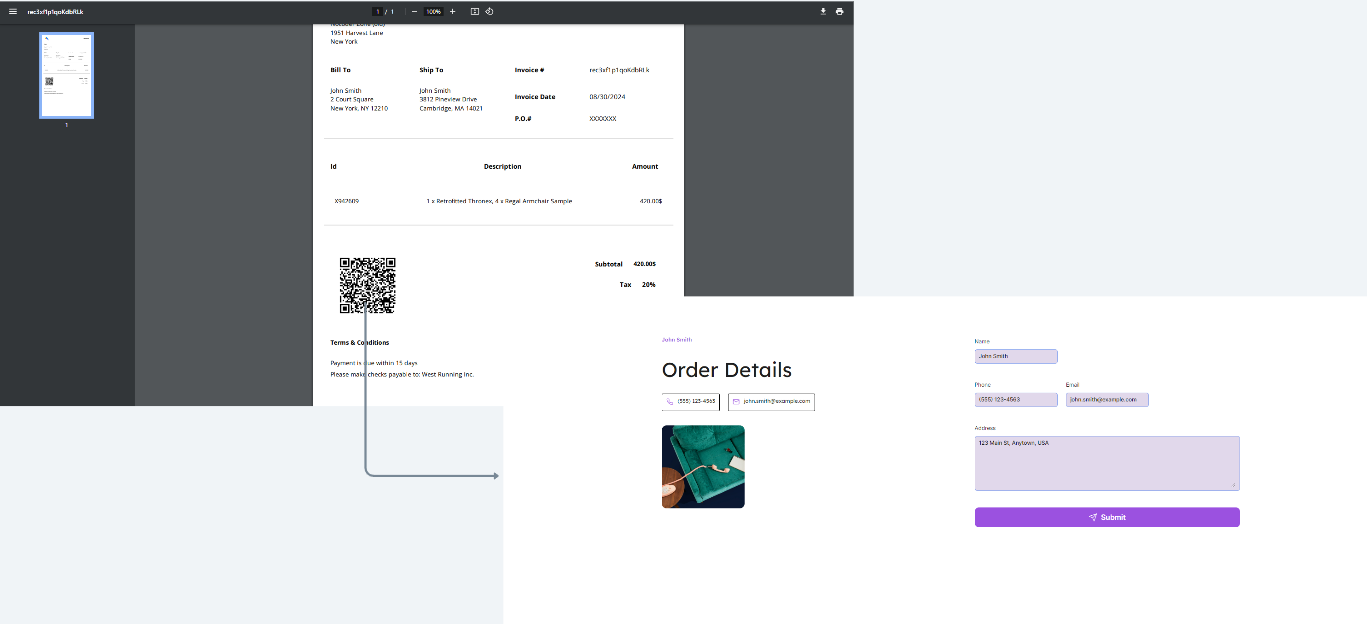Click the email chip under Order Details

[771, 401]
